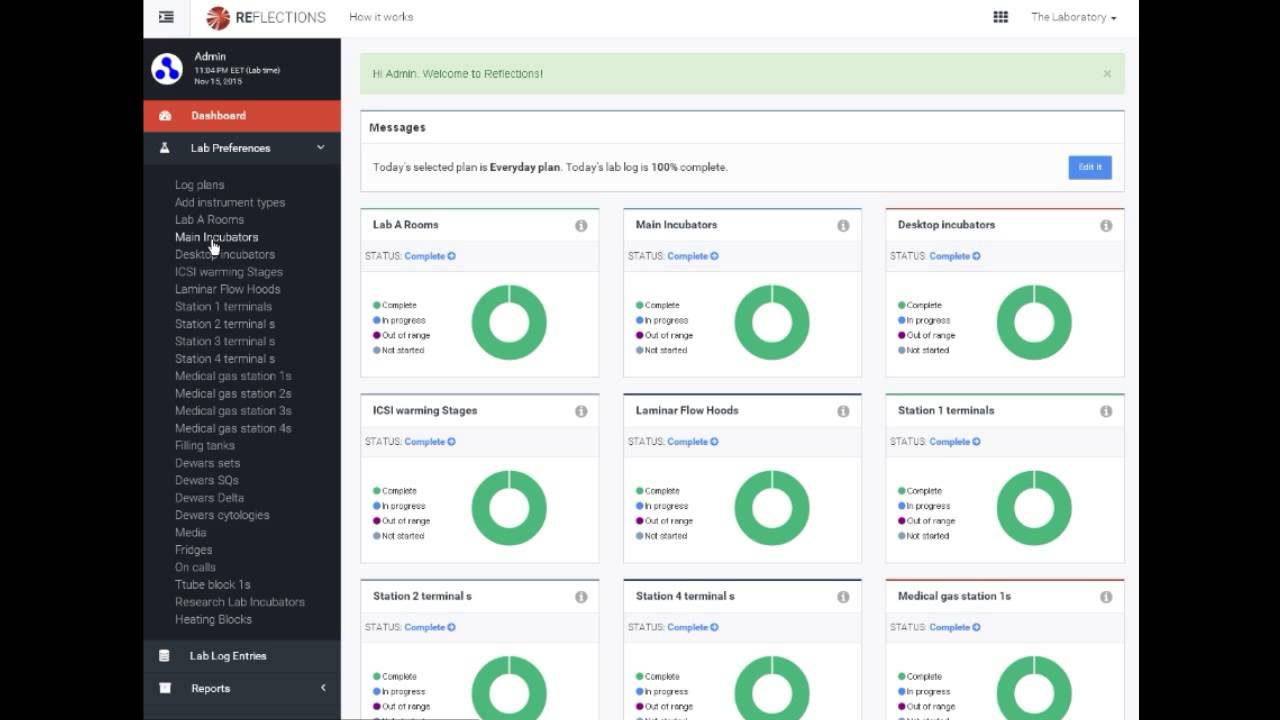The width and height of the screenshot is (1280, 720).
Task: Show info for Station 4 terminal s card
Action: [843, 597]
